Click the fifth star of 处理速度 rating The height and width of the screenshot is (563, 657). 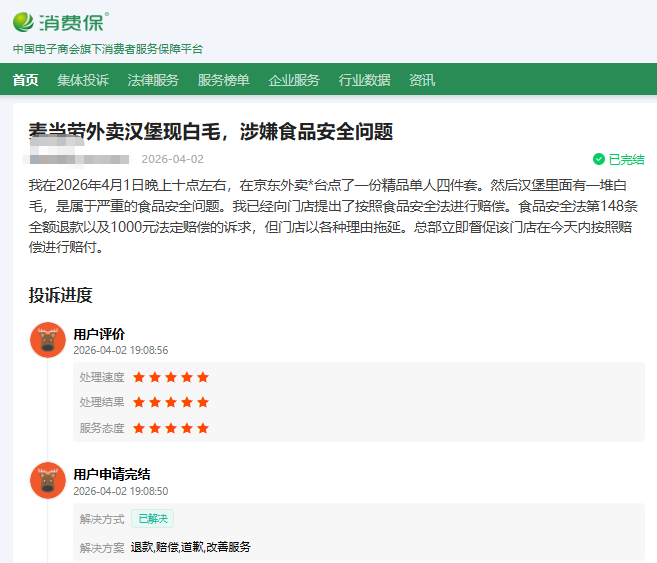tap(203, 377)
